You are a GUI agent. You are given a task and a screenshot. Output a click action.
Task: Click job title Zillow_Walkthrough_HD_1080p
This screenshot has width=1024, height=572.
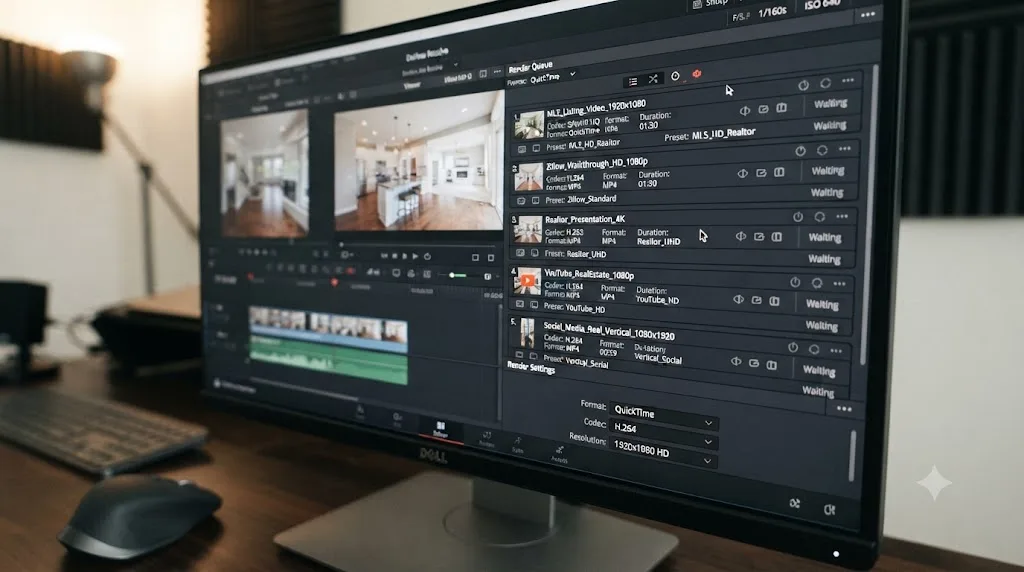point(596,162)
